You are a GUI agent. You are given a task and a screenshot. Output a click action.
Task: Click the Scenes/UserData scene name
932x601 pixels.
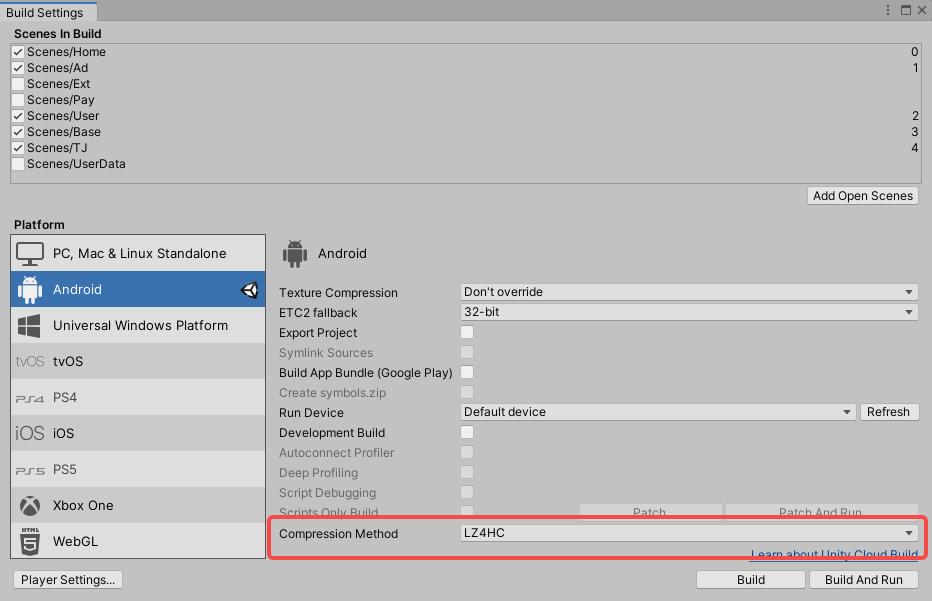(x=76, y=164)
